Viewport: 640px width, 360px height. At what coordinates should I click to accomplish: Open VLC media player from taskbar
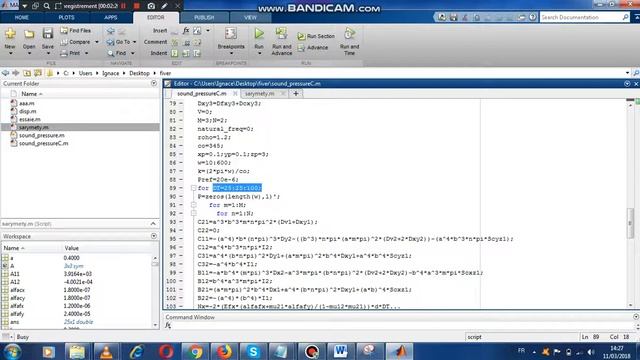click(x=107, y=351)
